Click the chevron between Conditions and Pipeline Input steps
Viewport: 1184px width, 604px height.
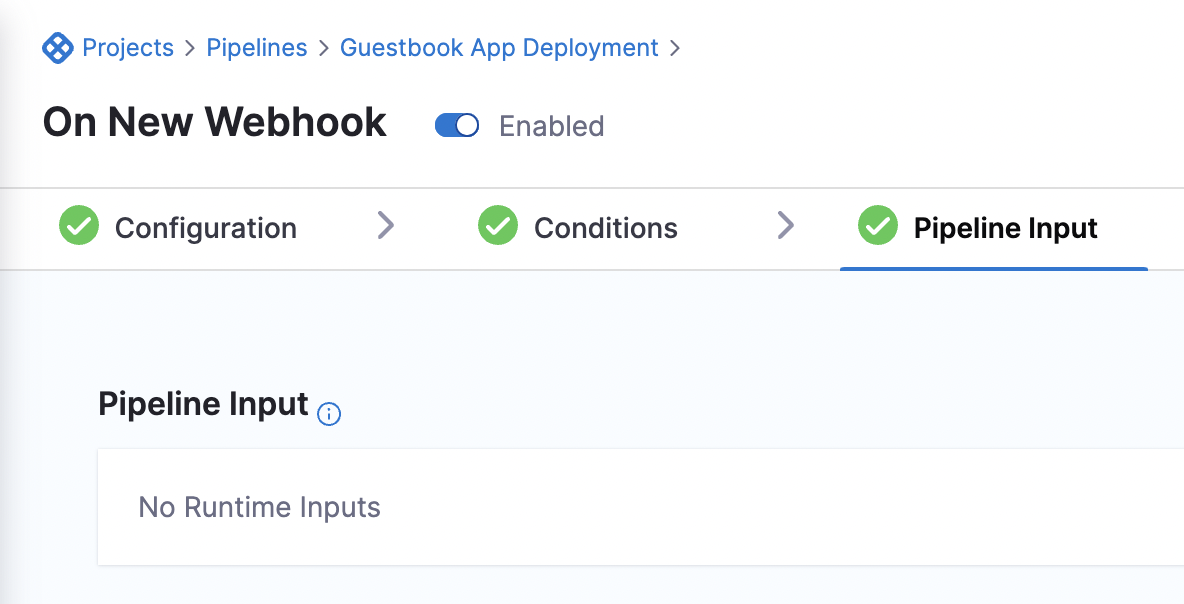(x=787, y=227)
